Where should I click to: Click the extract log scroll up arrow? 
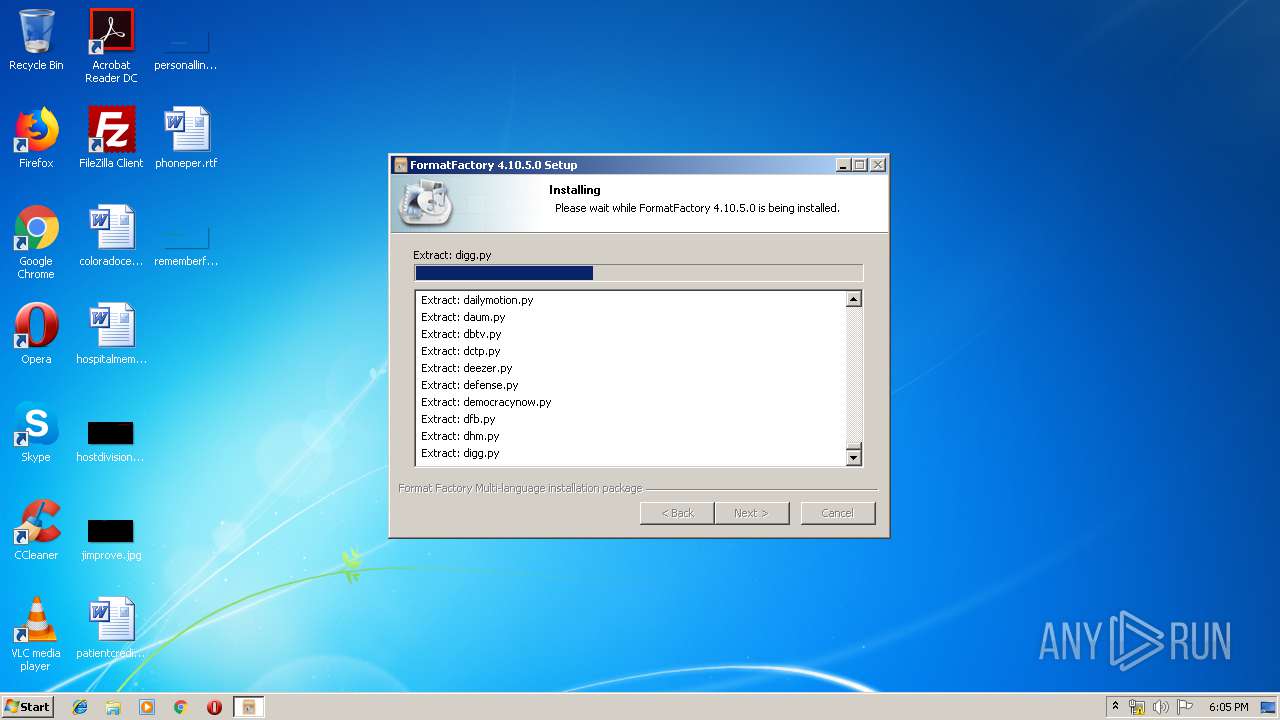click(x=853, y=299)
